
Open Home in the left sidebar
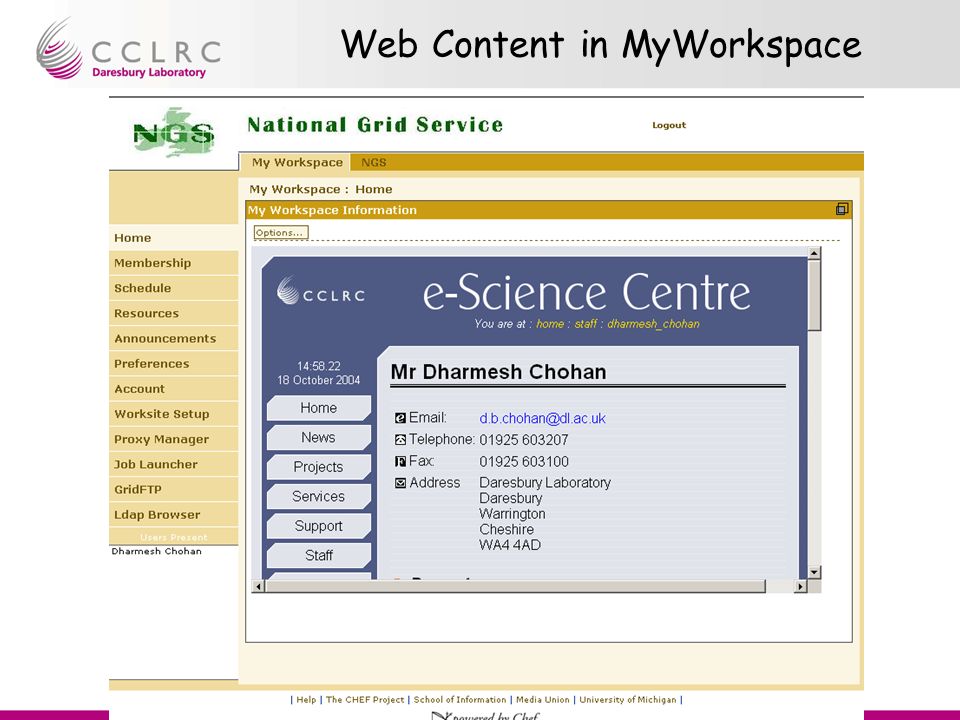pyautogui.click(x=173, y=238)
